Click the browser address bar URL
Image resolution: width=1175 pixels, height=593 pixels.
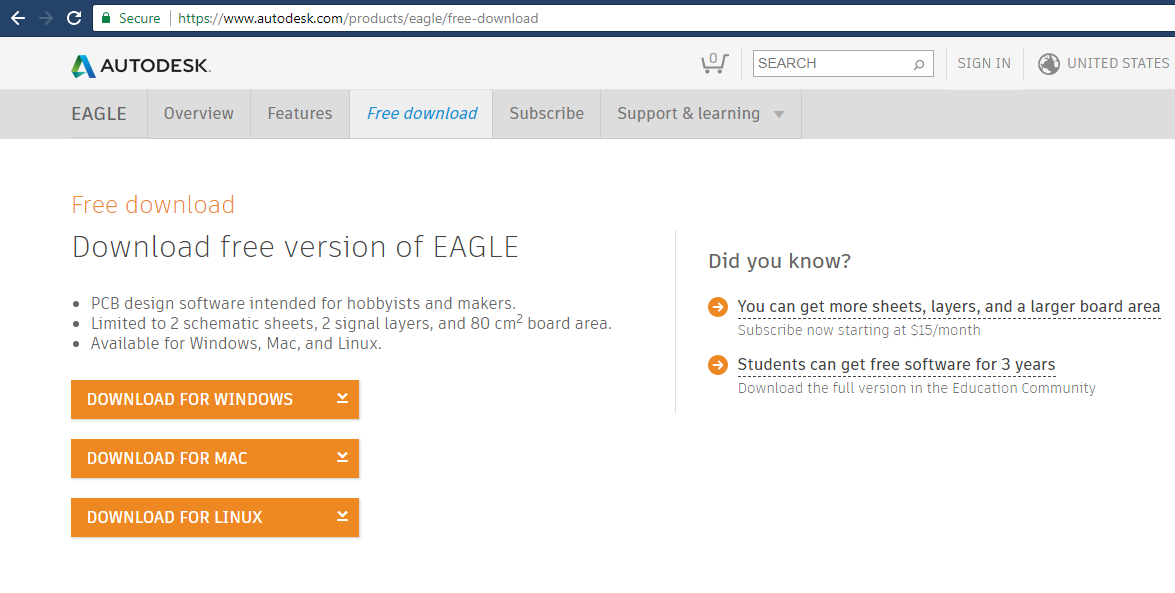[x=358, y=18]
